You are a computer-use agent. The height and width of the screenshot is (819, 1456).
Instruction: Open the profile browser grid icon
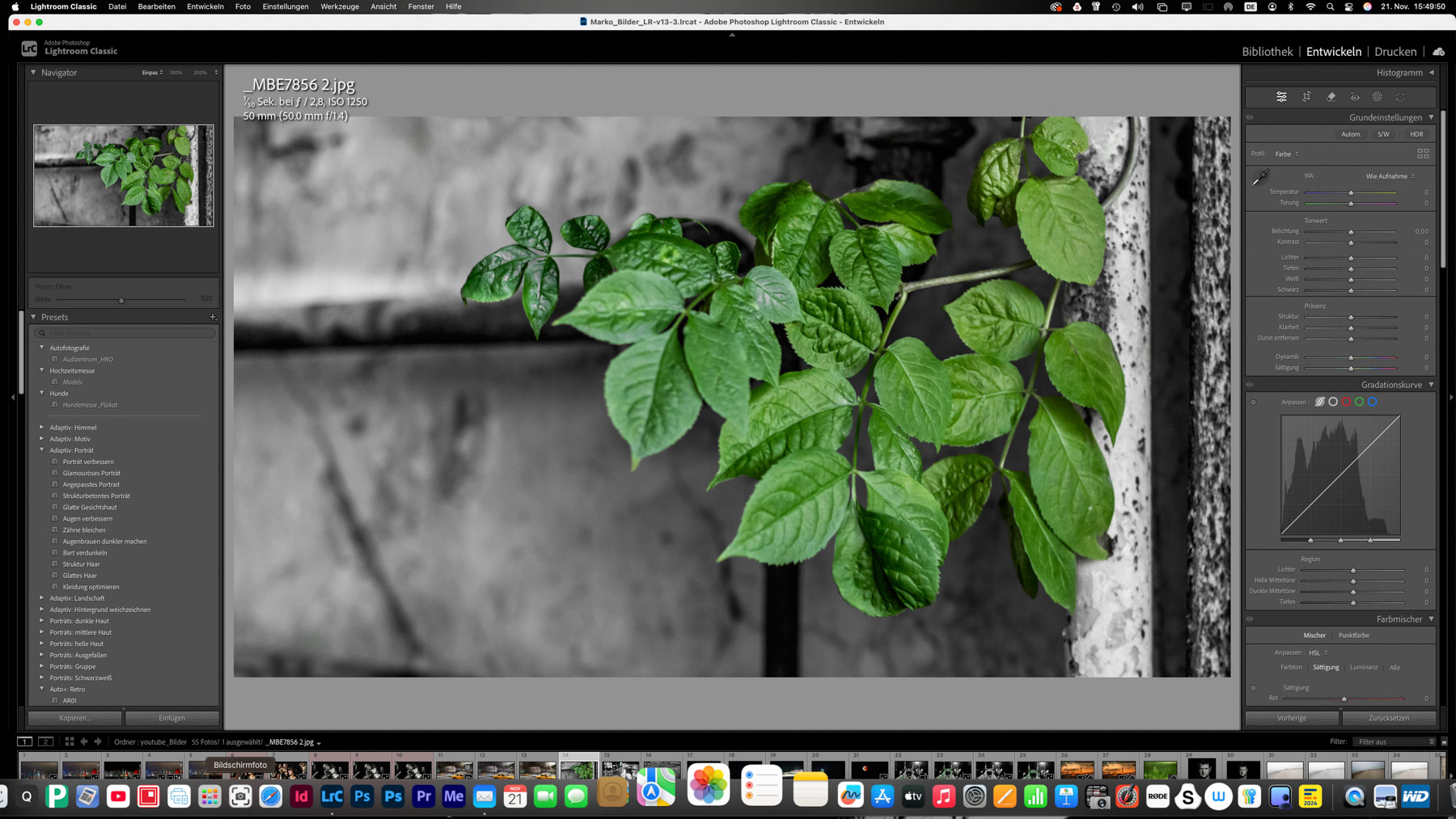(1423, 154)
